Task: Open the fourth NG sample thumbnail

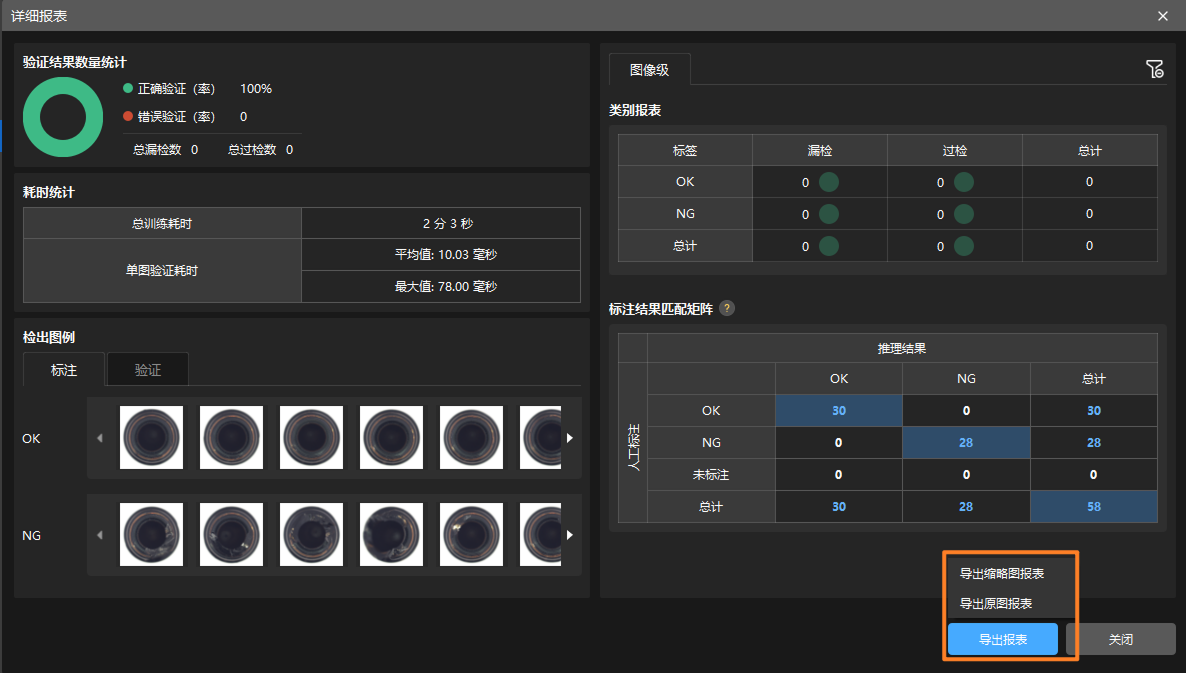Action: click(x=391, y=535)
